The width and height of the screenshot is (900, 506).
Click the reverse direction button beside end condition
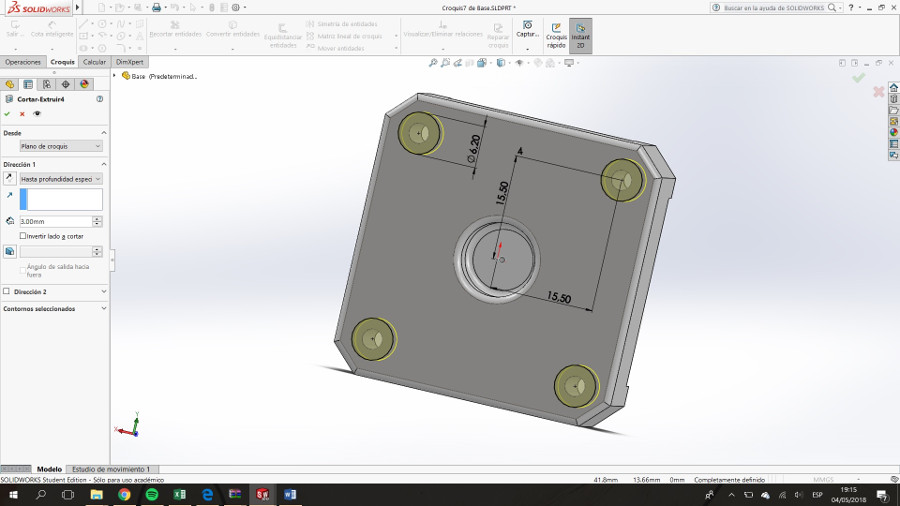click(x=9, y=178)
